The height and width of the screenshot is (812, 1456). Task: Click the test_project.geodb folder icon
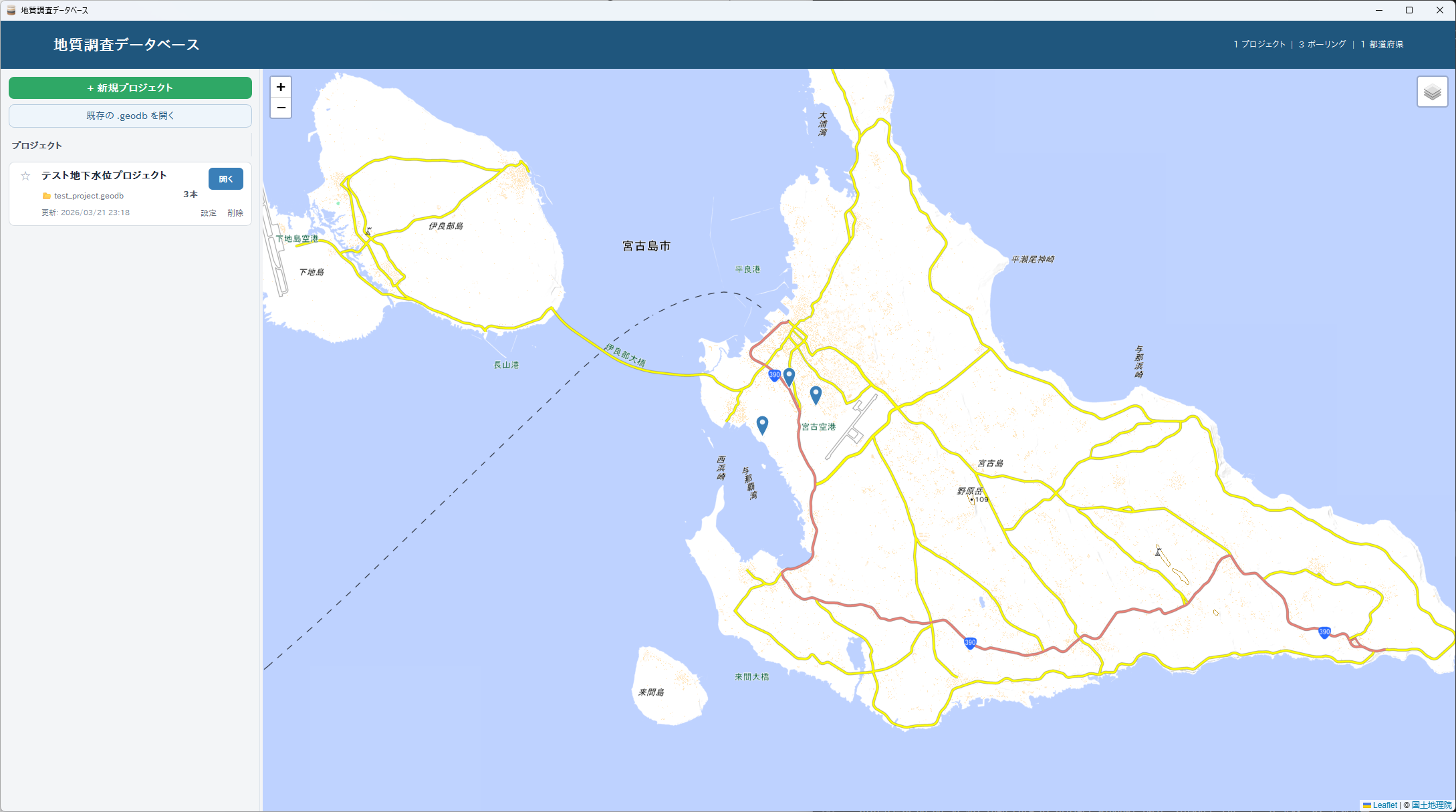[x=46, y=196]
